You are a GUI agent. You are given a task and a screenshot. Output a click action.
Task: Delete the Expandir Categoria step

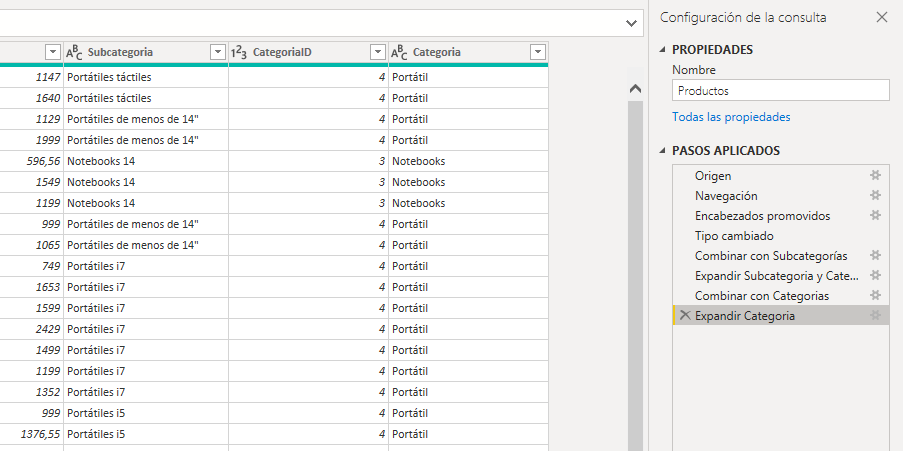tap(685, 316)
